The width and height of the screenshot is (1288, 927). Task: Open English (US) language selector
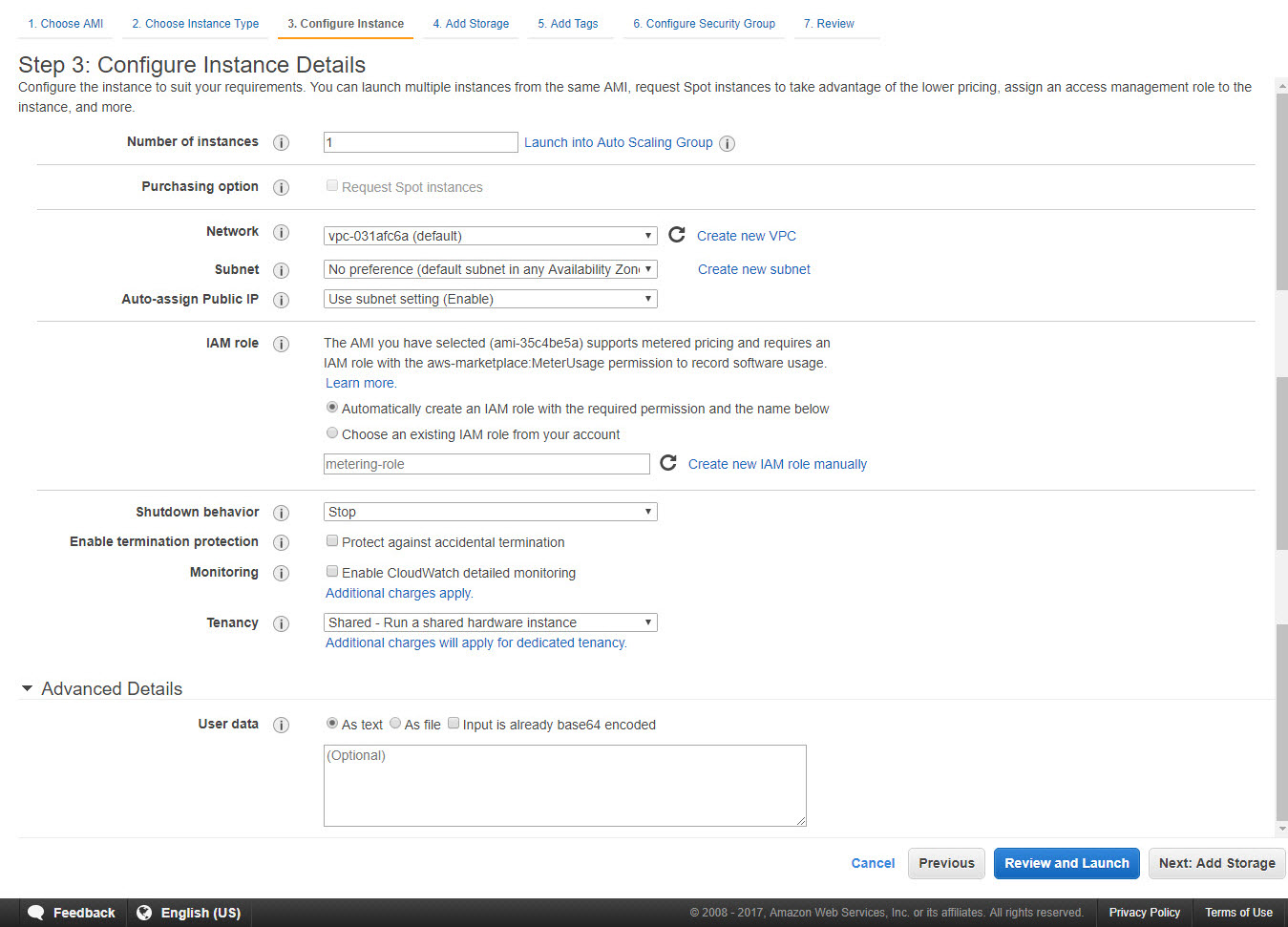pos(189,913)
